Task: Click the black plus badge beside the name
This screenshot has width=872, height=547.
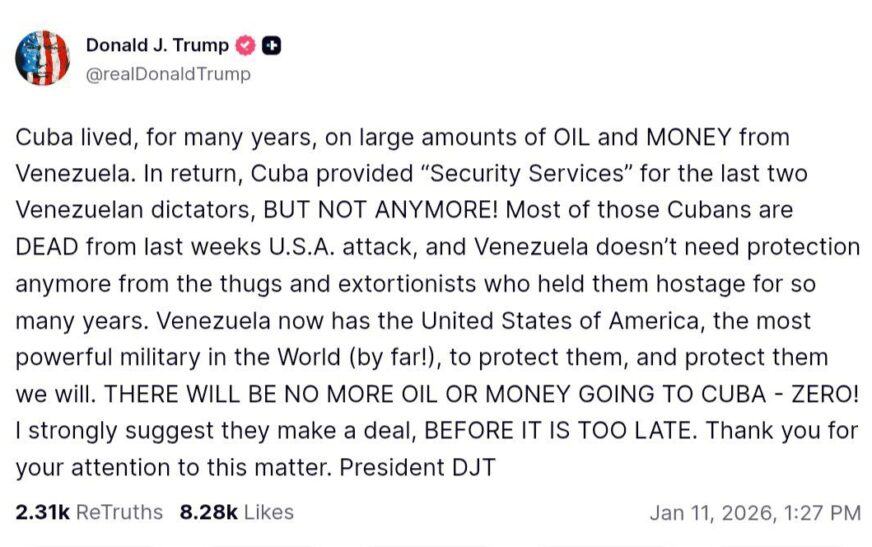Action: click(x=272, y=45)
